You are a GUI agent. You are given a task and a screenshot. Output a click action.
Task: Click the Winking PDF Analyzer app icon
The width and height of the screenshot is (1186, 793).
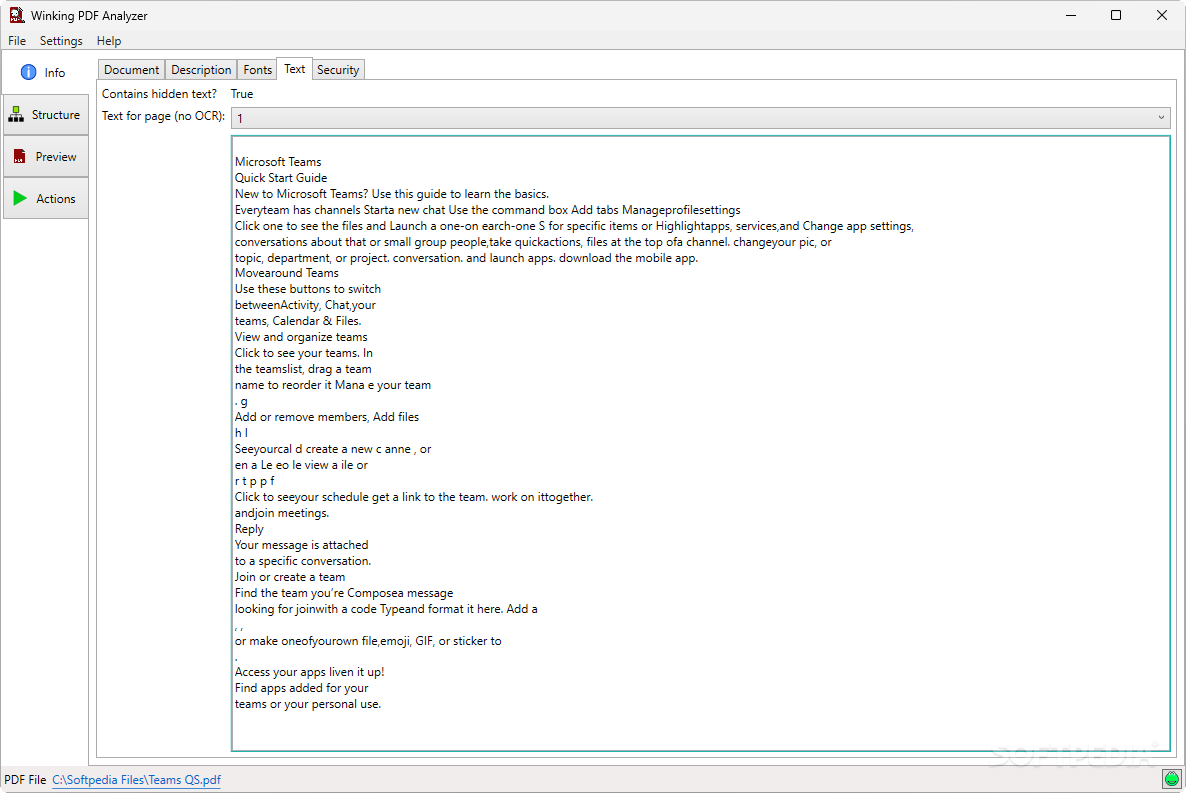click(x=17, y=15)
